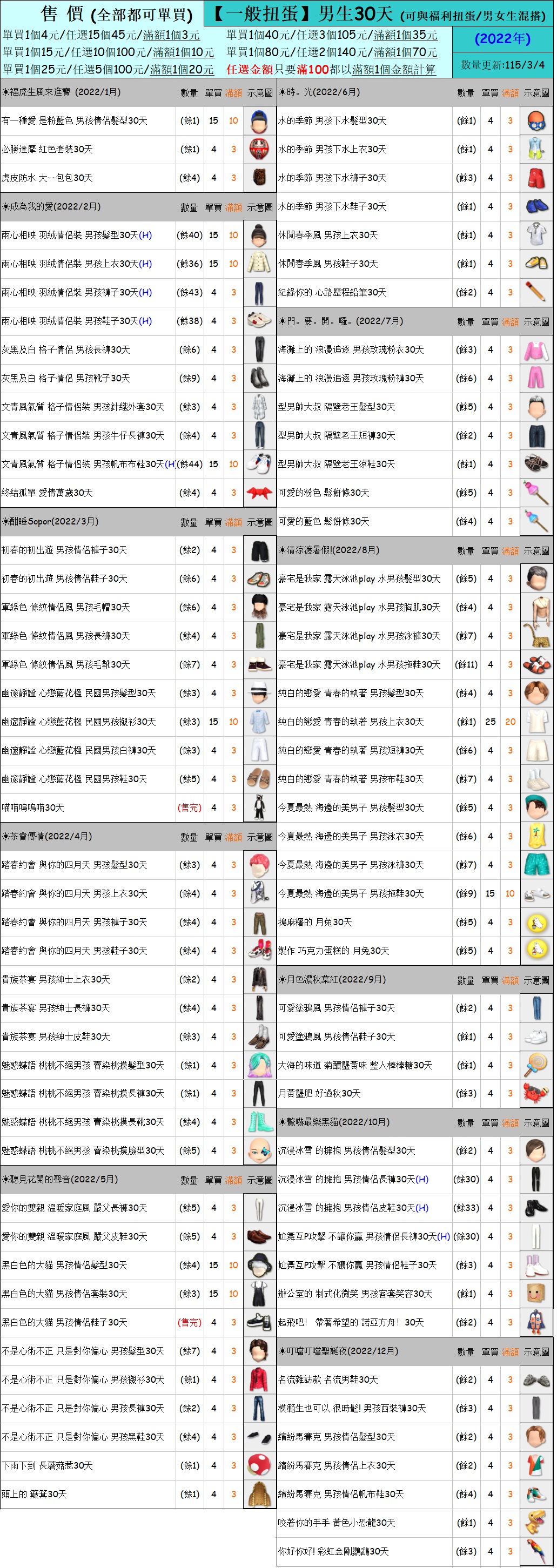The width and height of the screenshot is (557, 1568).
Task: Select the 月黃蟹肥 好過秋30天 entry
Action: point(319,1093)
